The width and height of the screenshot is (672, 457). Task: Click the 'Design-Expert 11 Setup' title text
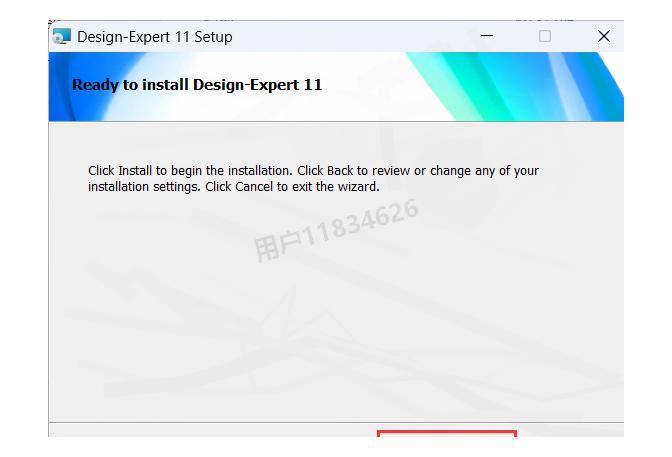click(155, 37)
